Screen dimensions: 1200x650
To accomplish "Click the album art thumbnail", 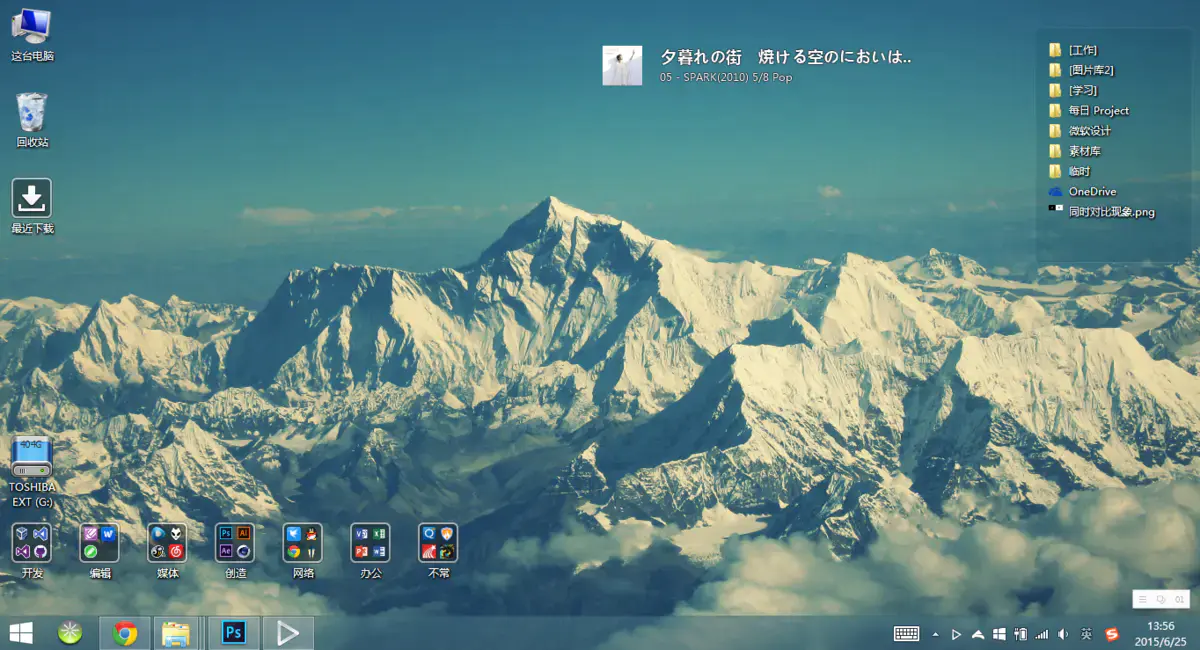I will (x=622, y=65).
